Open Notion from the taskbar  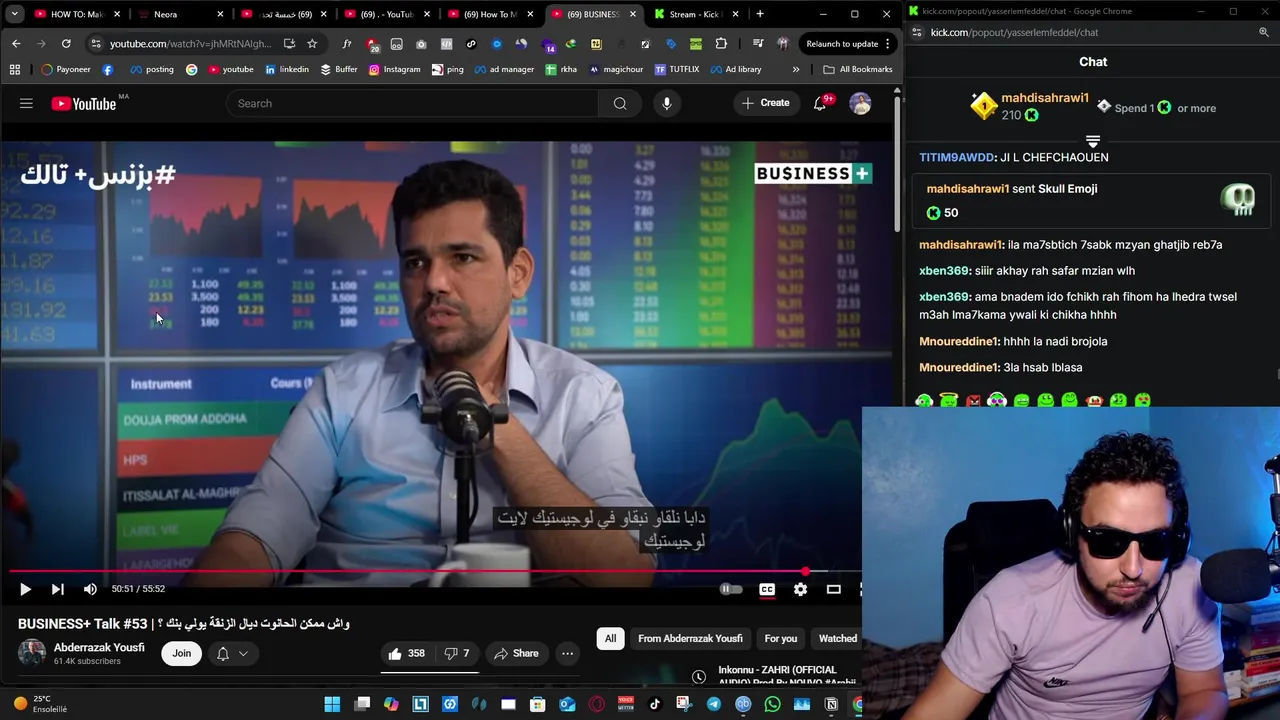point(831,705)
